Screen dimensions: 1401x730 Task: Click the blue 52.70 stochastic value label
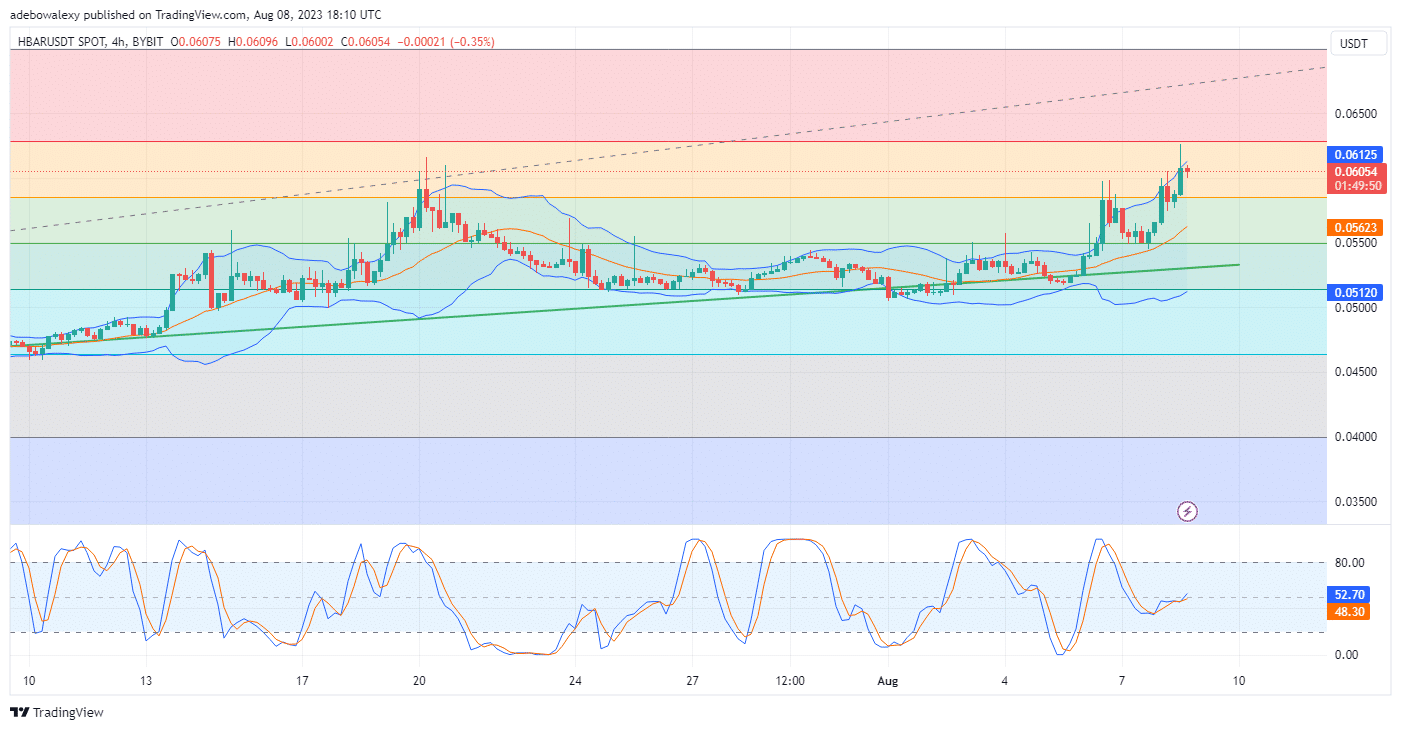pyautogui.click(x=1349, y=594)
